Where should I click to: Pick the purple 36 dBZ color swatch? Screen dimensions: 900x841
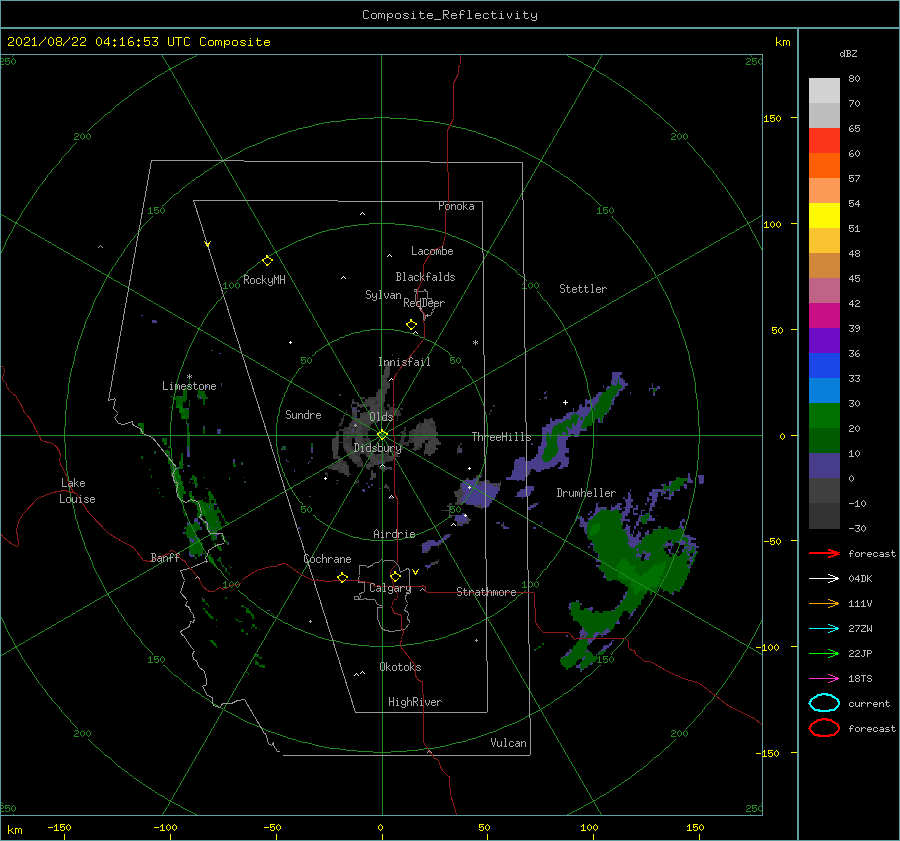tap(824, 340)
